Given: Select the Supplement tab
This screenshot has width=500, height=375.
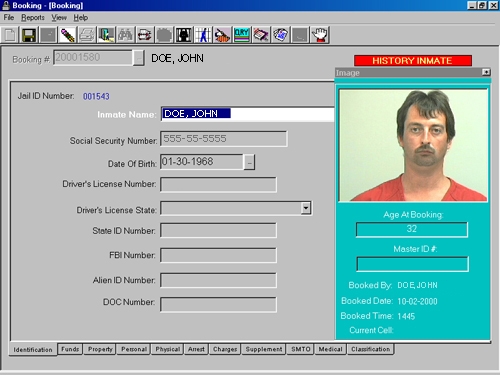Looking at the screenshot, I should 264,349.
